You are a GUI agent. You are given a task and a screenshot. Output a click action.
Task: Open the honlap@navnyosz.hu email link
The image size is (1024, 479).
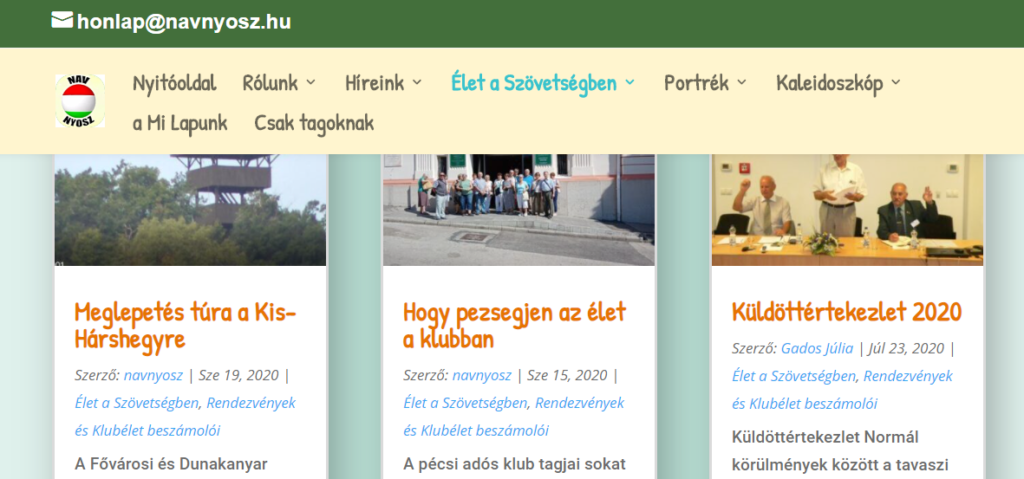184,21
